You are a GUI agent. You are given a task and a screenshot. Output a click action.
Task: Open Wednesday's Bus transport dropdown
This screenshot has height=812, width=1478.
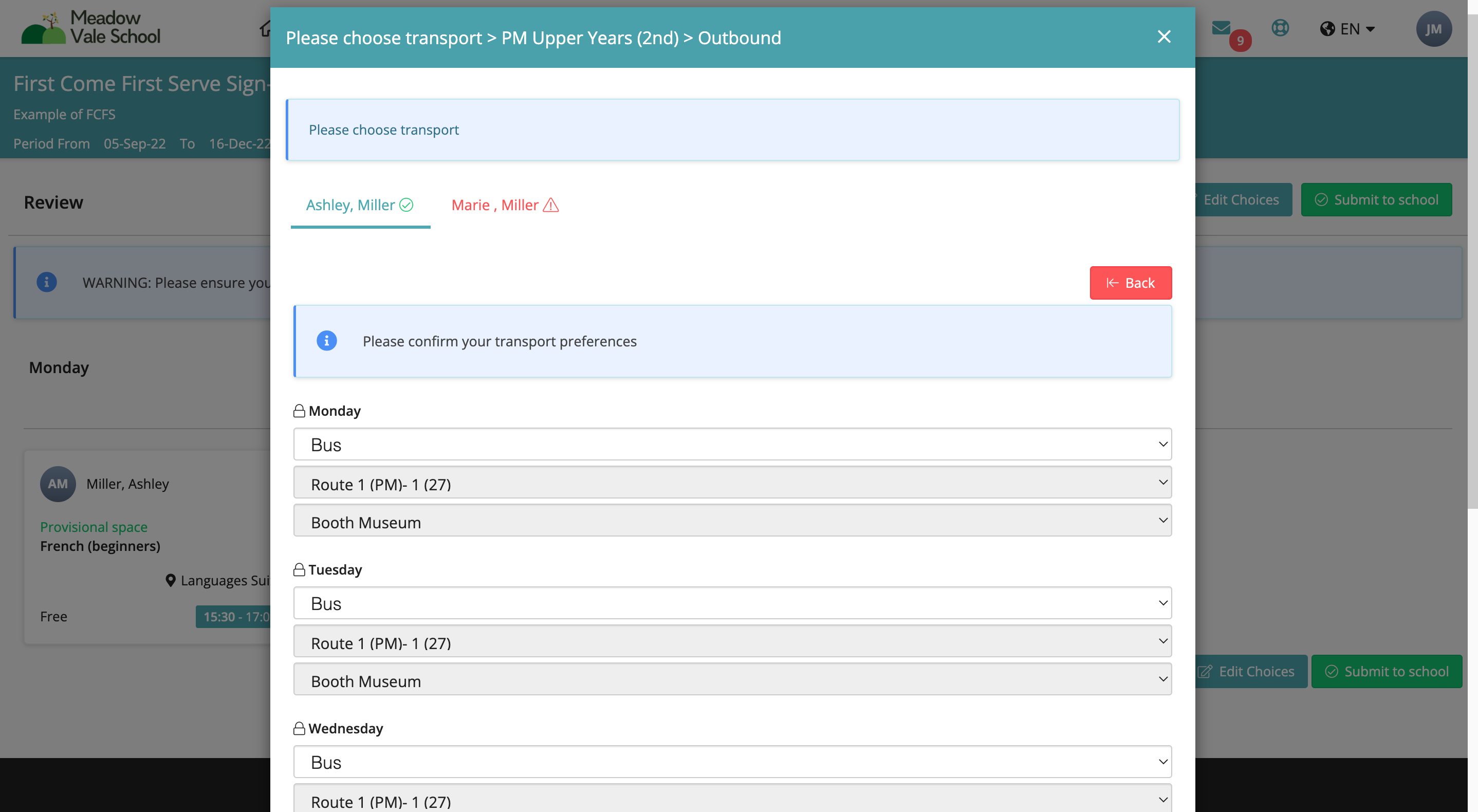click(x=732, y=762)
